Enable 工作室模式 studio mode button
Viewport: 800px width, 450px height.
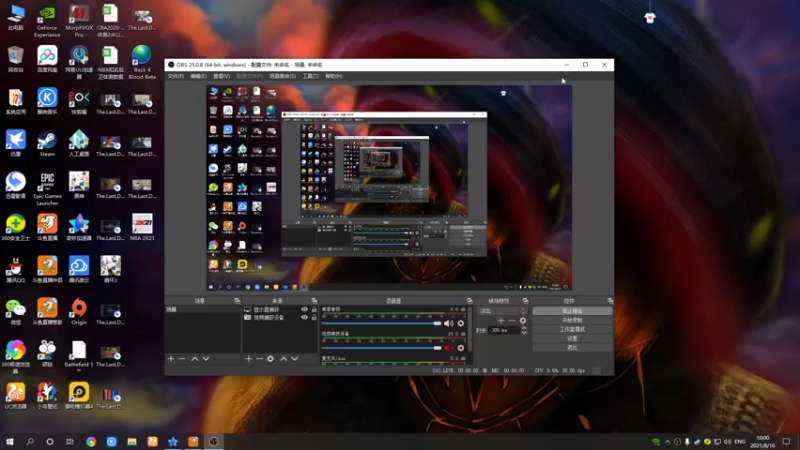(572, 329)
